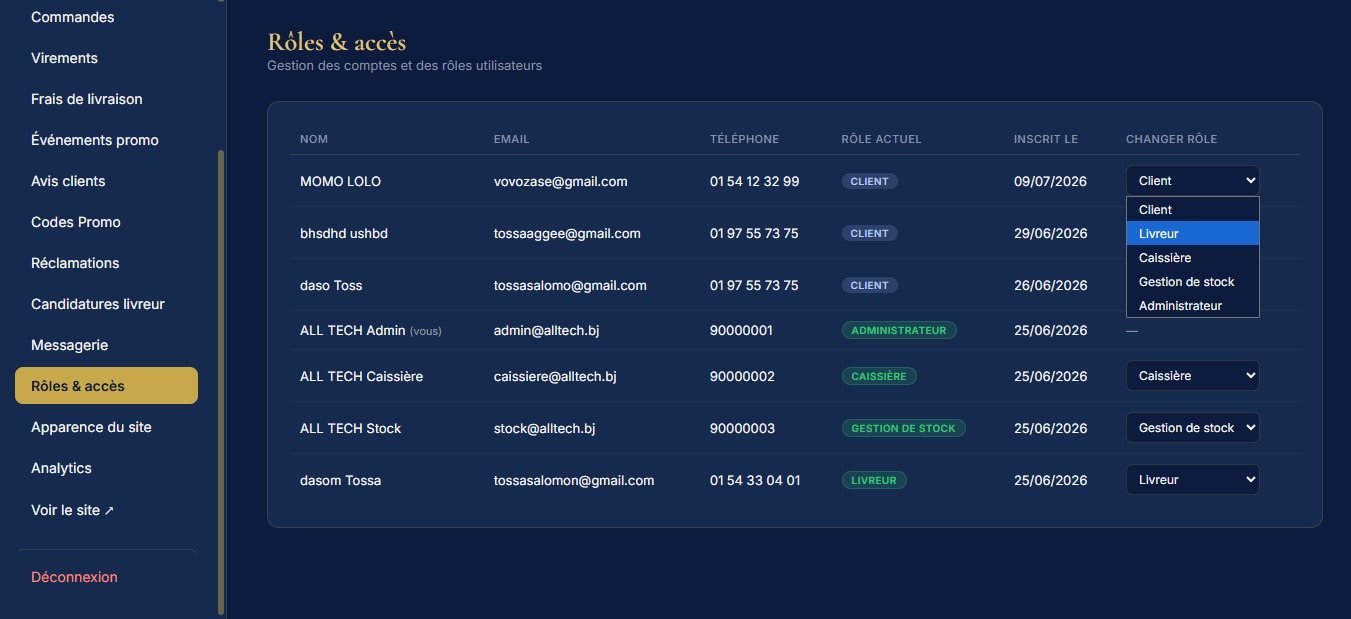Click the GESTION DE STOCK role badge
1351x619 pixels.
coord(904,428)
